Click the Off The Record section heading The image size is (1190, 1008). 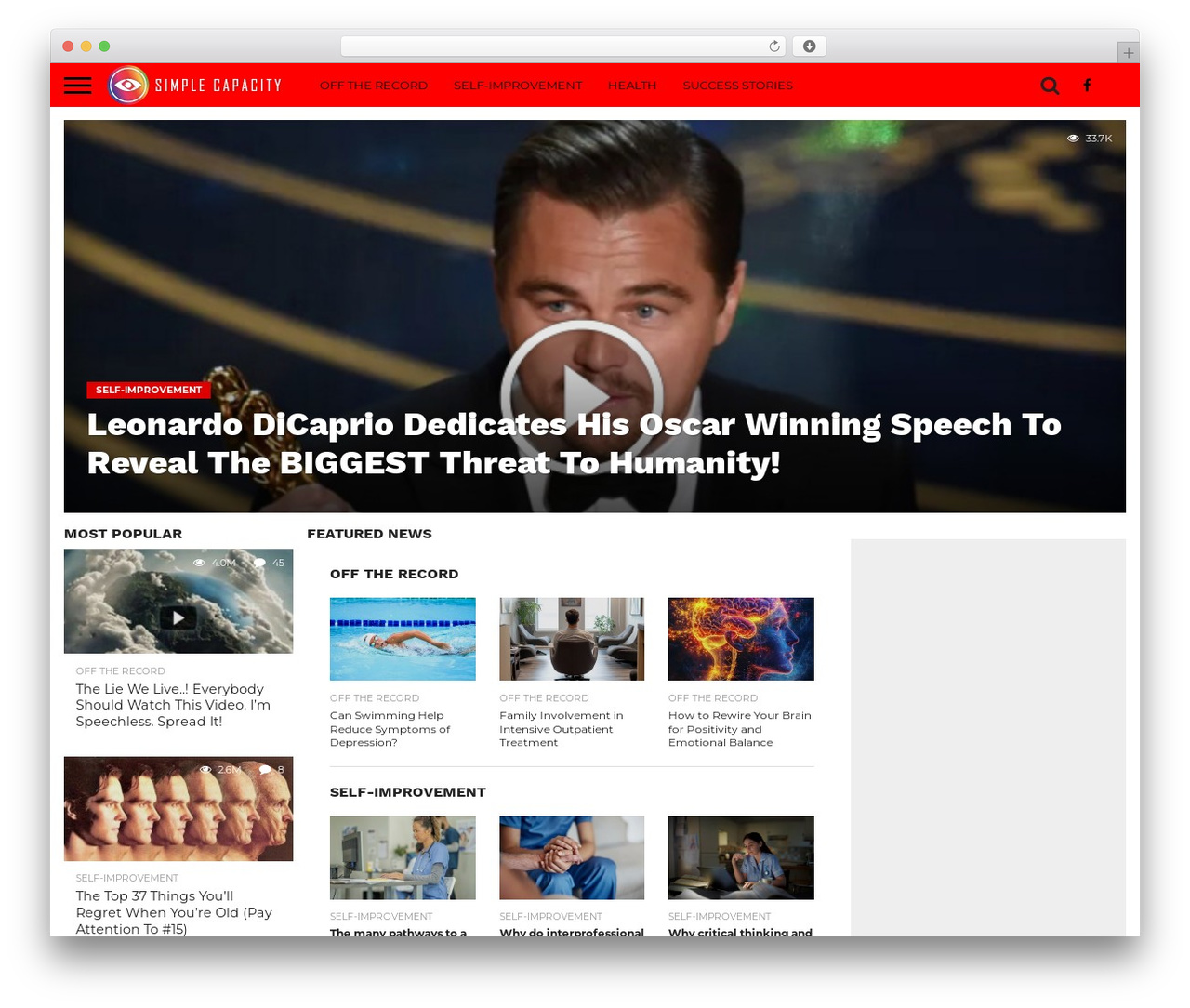pyautogui.click(x=394, y=574)
